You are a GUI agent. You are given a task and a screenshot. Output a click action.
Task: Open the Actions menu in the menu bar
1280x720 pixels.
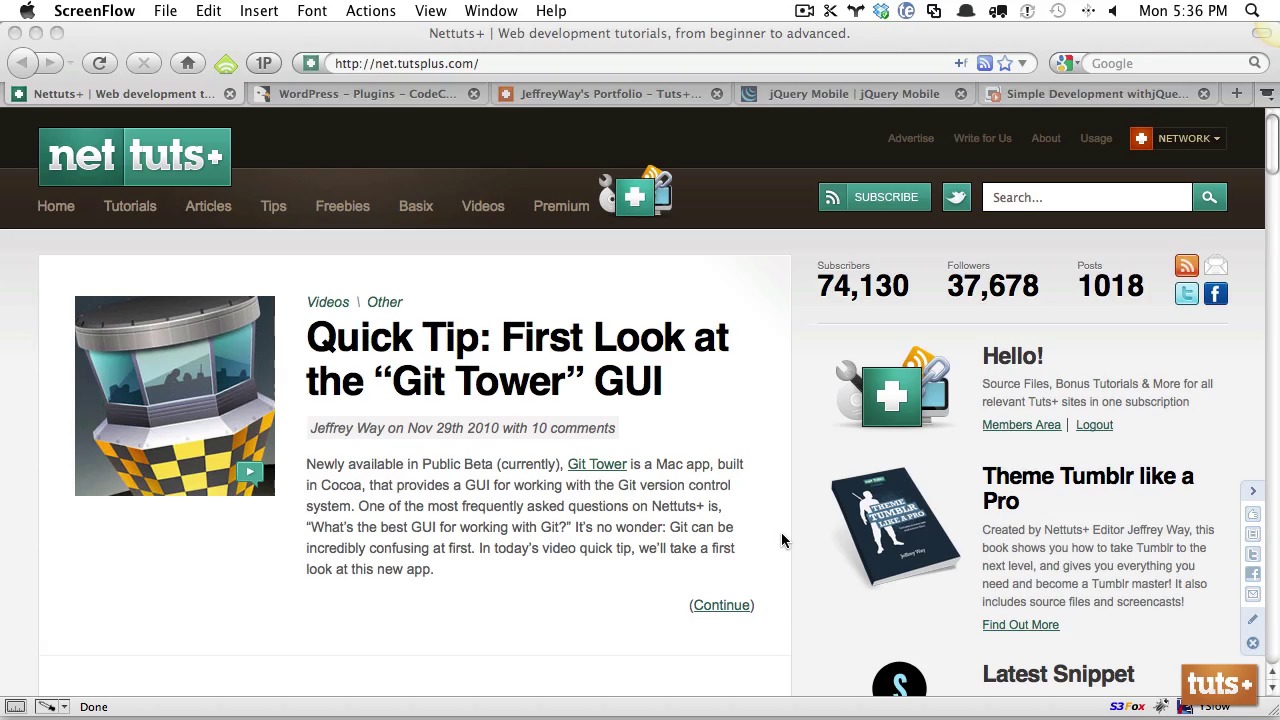[x=370, y=11]
